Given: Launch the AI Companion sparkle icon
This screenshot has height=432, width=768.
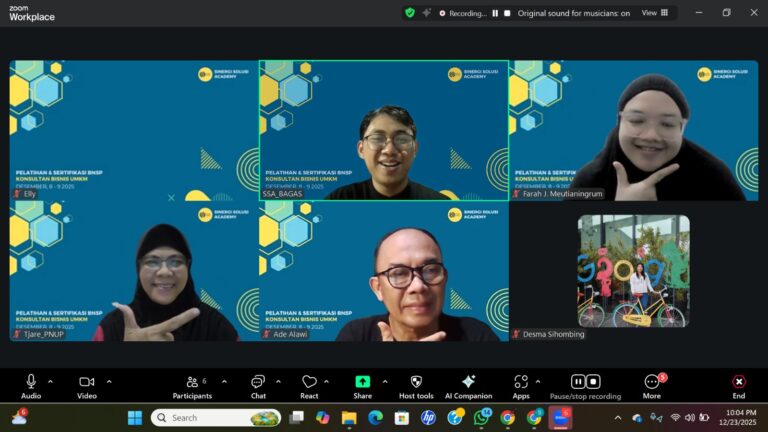Looking at the screenshot, I should pyautogui.click(x=468, y=382).
